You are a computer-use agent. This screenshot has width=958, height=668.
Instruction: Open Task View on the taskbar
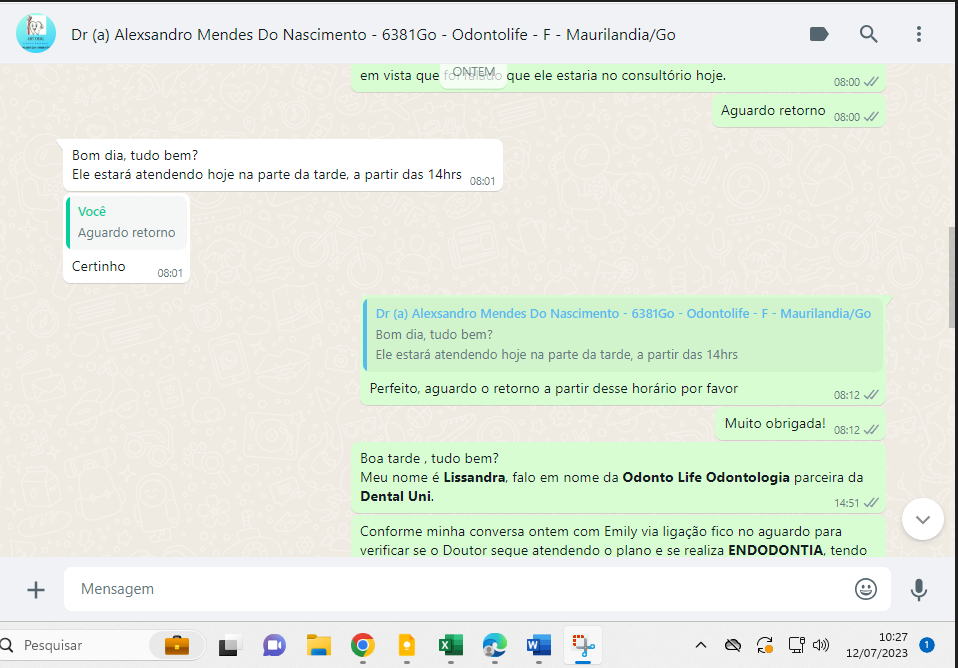coord(229,645)
